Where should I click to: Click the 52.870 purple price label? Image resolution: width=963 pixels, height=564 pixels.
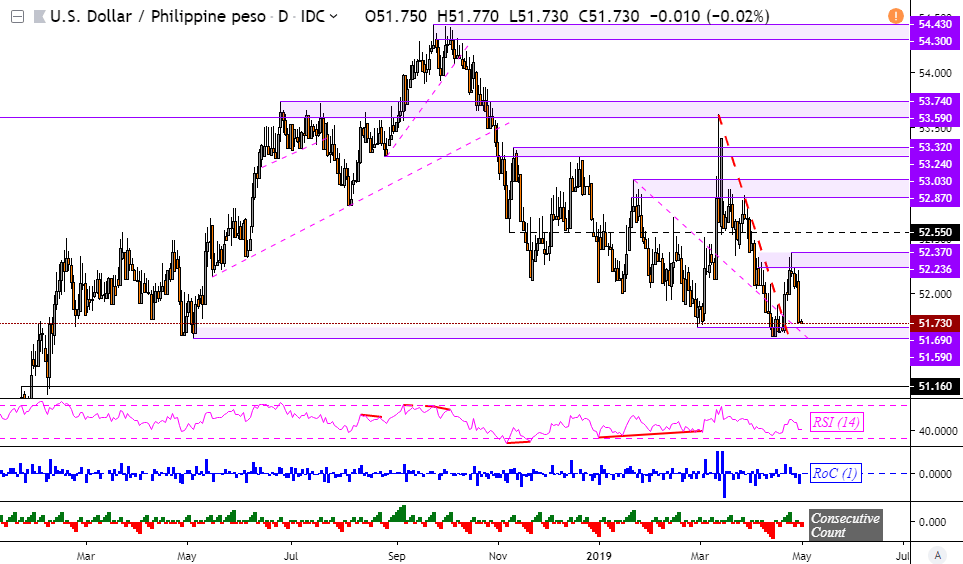[935, 198]
